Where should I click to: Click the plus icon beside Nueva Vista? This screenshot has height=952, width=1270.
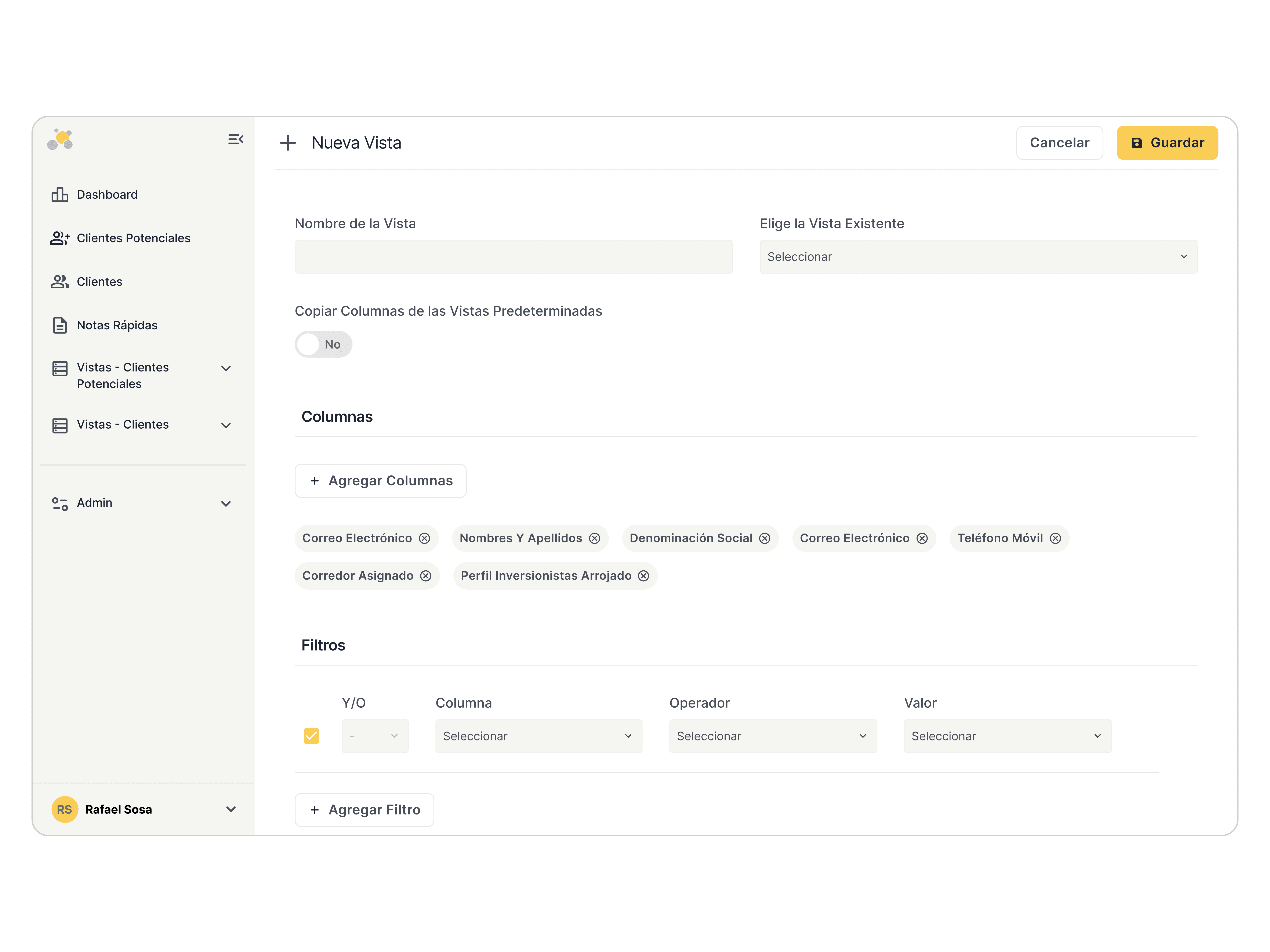pyautogui.click(x=288, y=143)
